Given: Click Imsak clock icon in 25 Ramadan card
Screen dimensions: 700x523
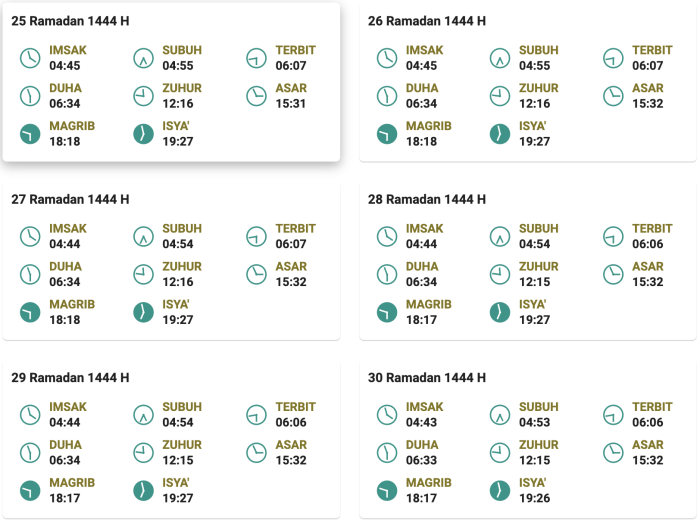Looking at the screenshot, I should pyautogui.click(x=30, y=58).
